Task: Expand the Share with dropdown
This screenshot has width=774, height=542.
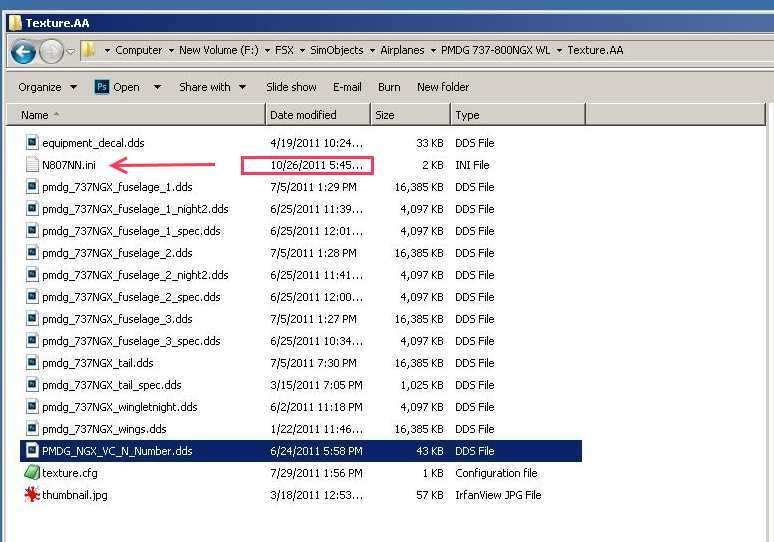Action: pyautogui.click(x=242, y=87)
